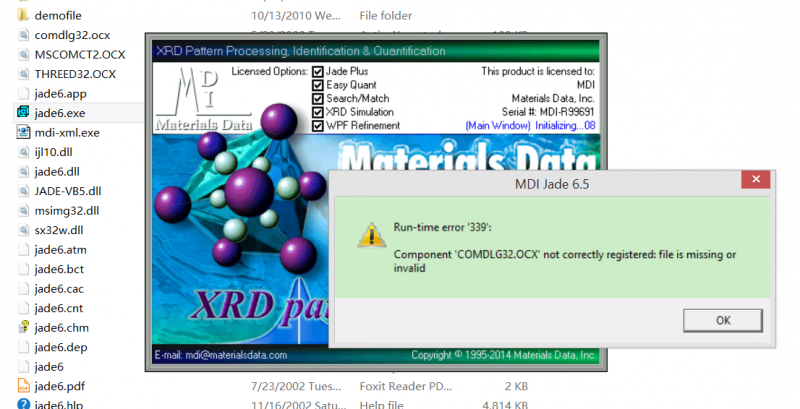800x409 pixels.
Task: Click the '2 KB' size of jade6.pdf
Action: coord(516,387)
